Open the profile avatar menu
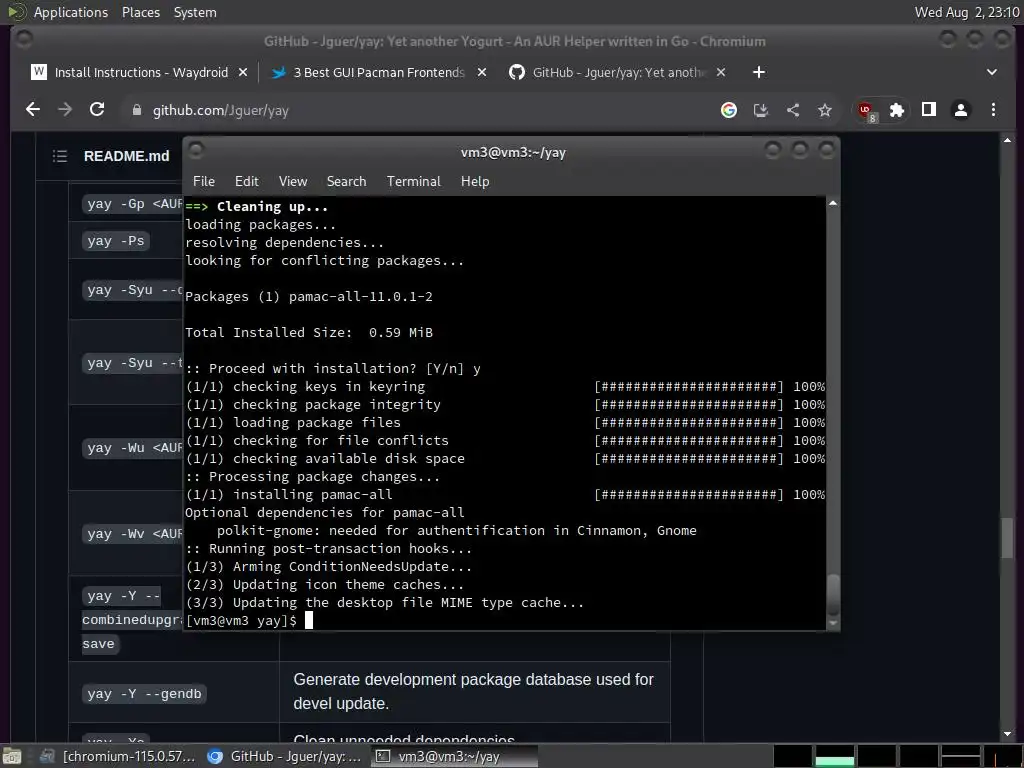This screenshot has width=1024, height=768. tap(961, 110)
